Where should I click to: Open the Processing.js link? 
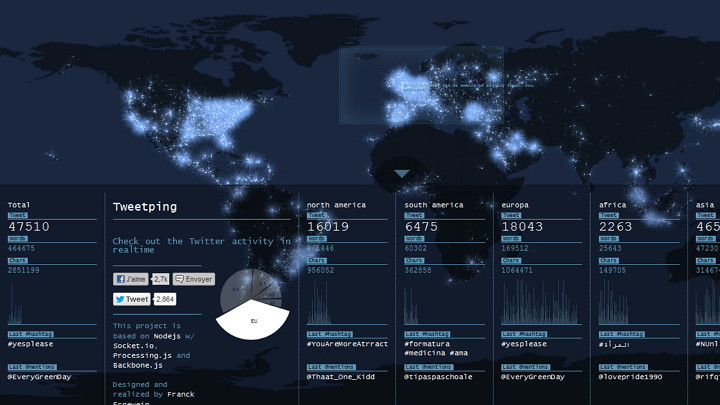click(x=142, y=355)
